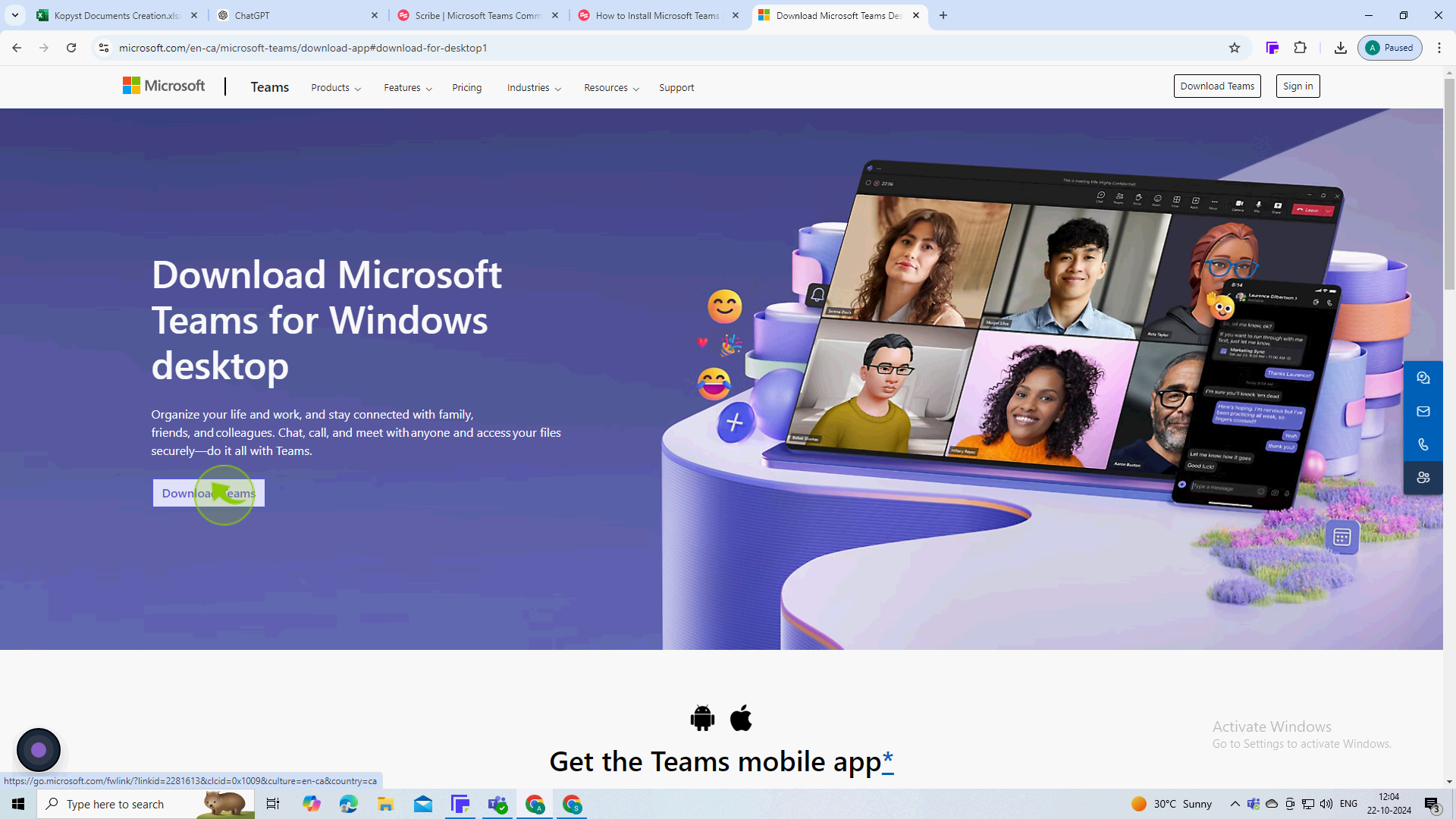Click the purple recorder floating button
This screenshot has width=1456, height=819.
[39, 750]
